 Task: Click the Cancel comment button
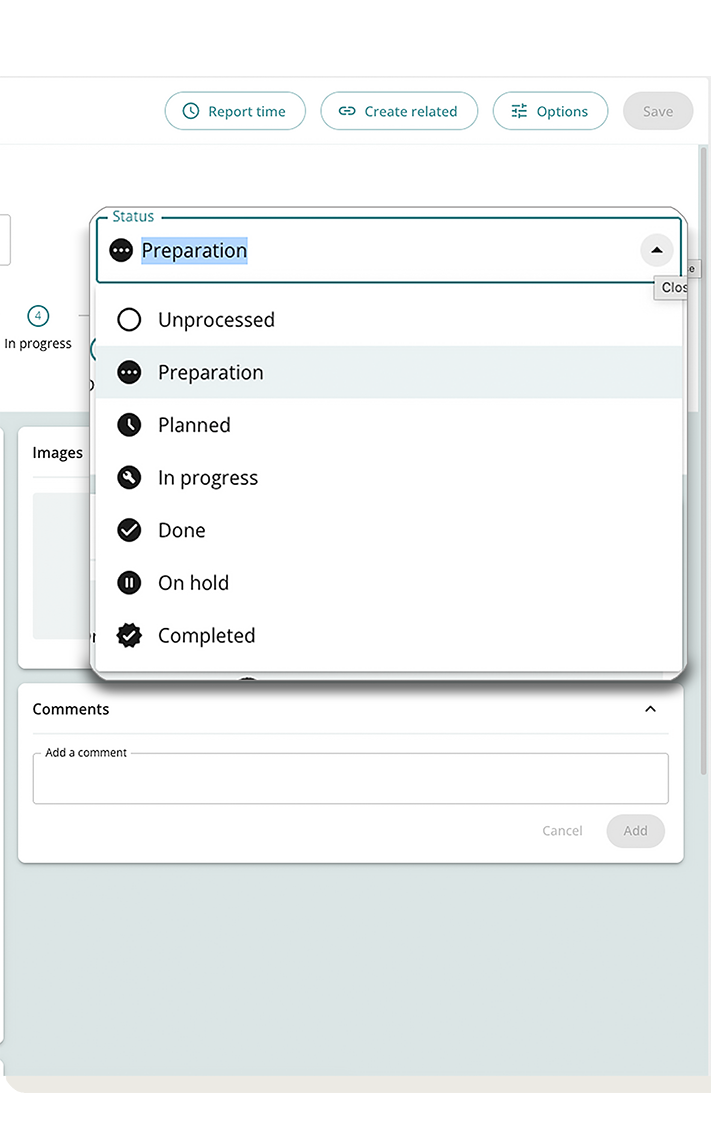[562, 831]
